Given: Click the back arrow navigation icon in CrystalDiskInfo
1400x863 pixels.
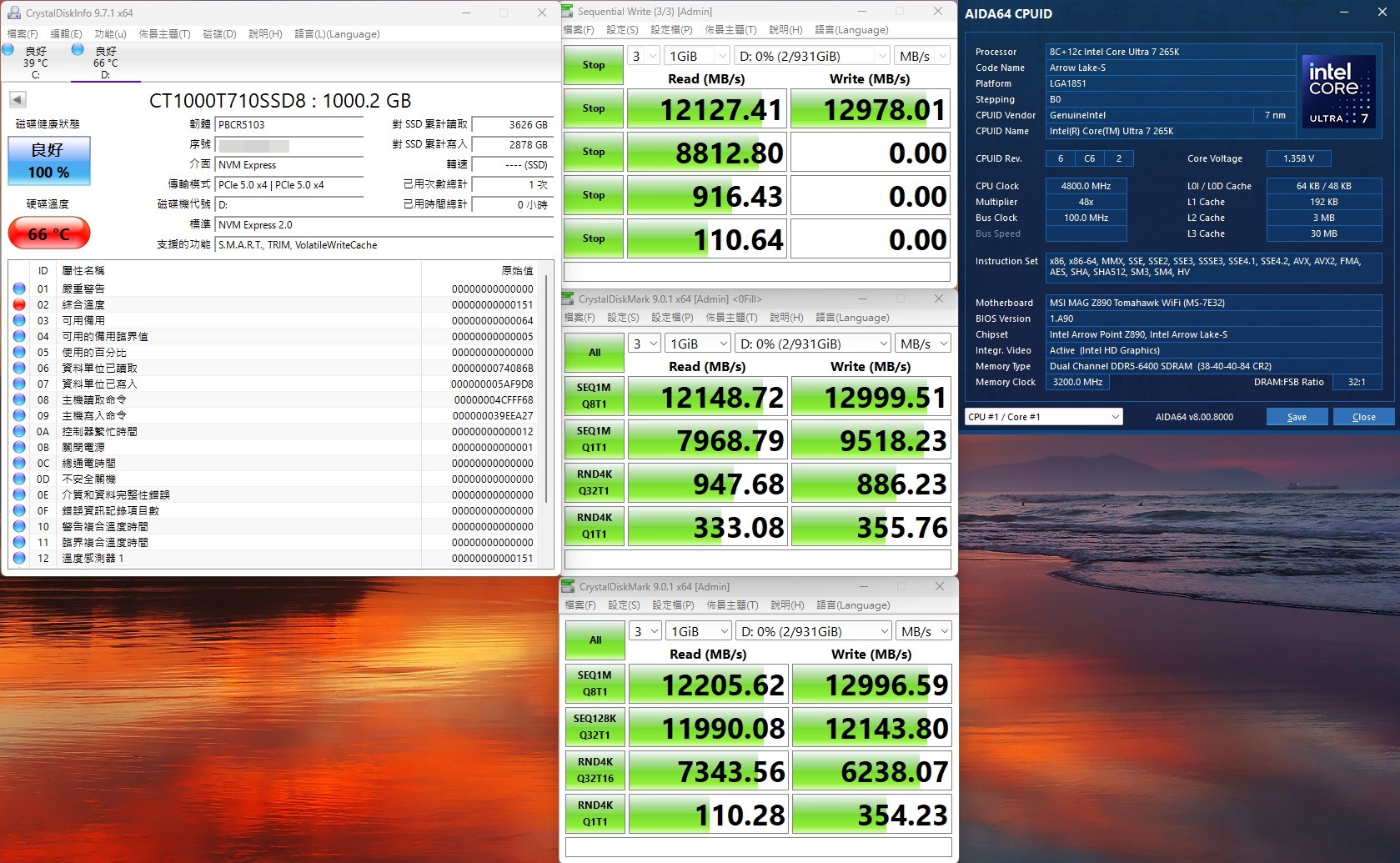Looking at the screenshot, I should pyautogui.click(x=17, y=98).
